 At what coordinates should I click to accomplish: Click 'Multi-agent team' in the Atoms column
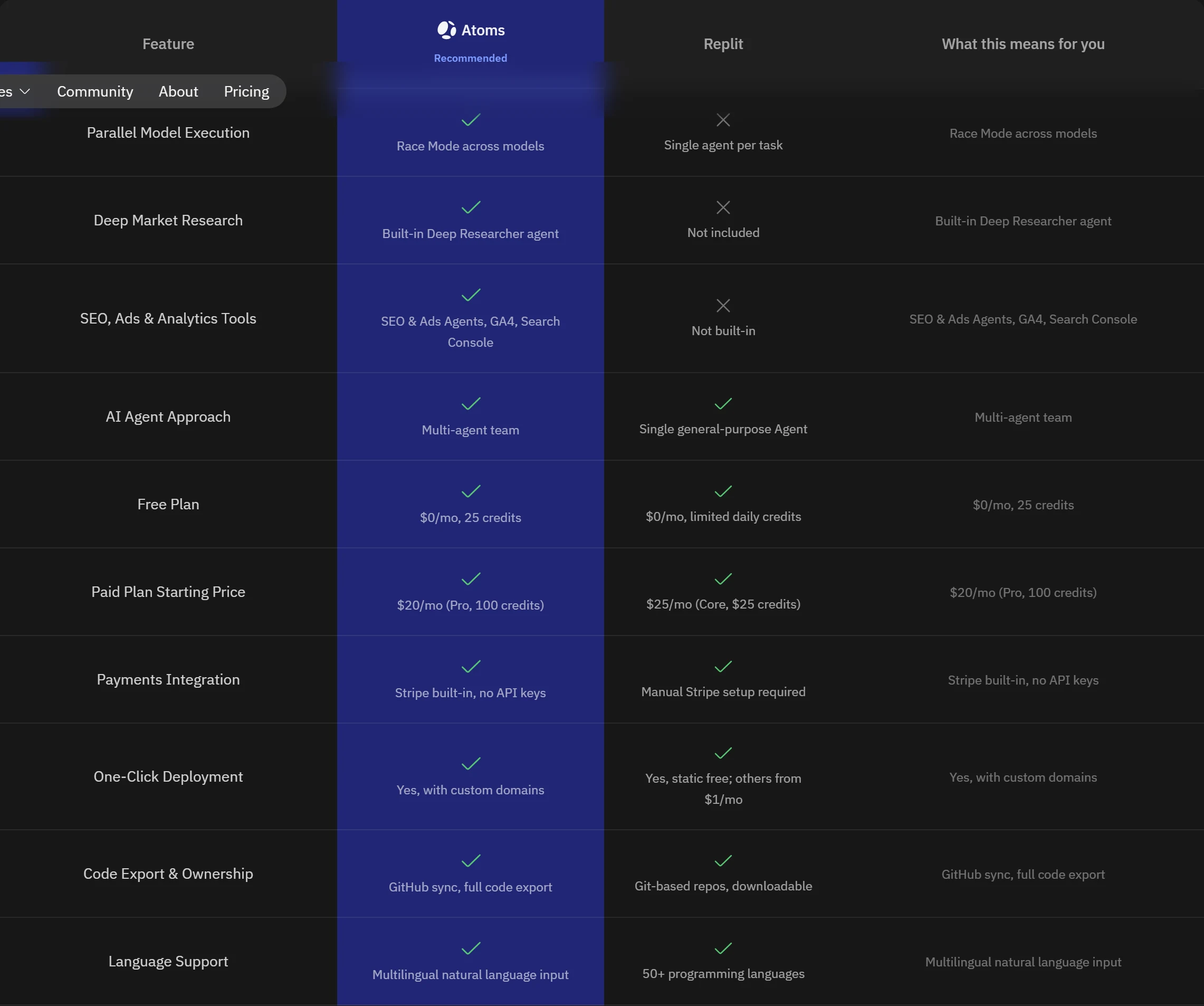(471, 430)
